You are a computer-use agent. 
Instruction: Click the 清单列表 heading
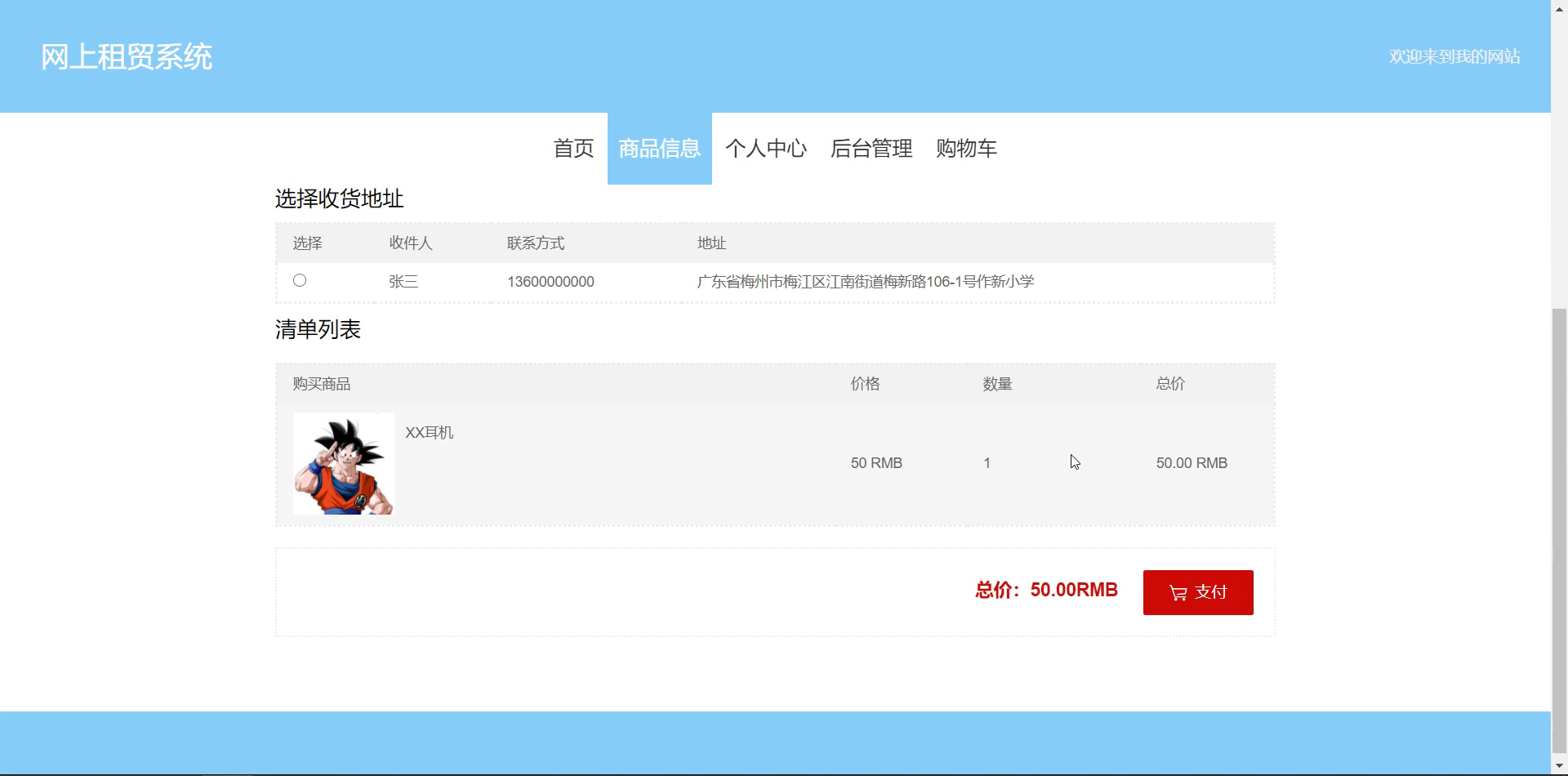click(x=318, y=329)
